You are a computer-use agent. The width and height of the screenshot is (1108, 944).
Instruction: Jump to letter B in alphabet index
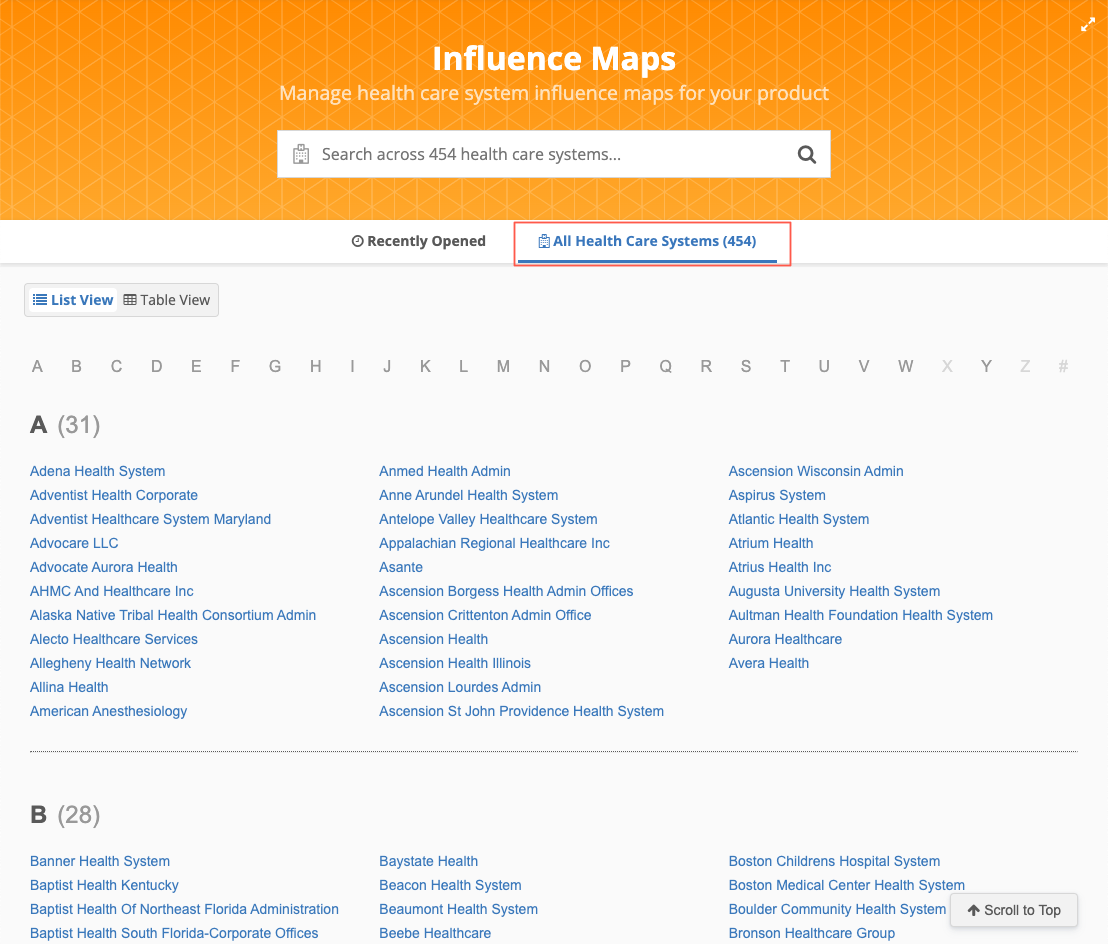[76, 366]
